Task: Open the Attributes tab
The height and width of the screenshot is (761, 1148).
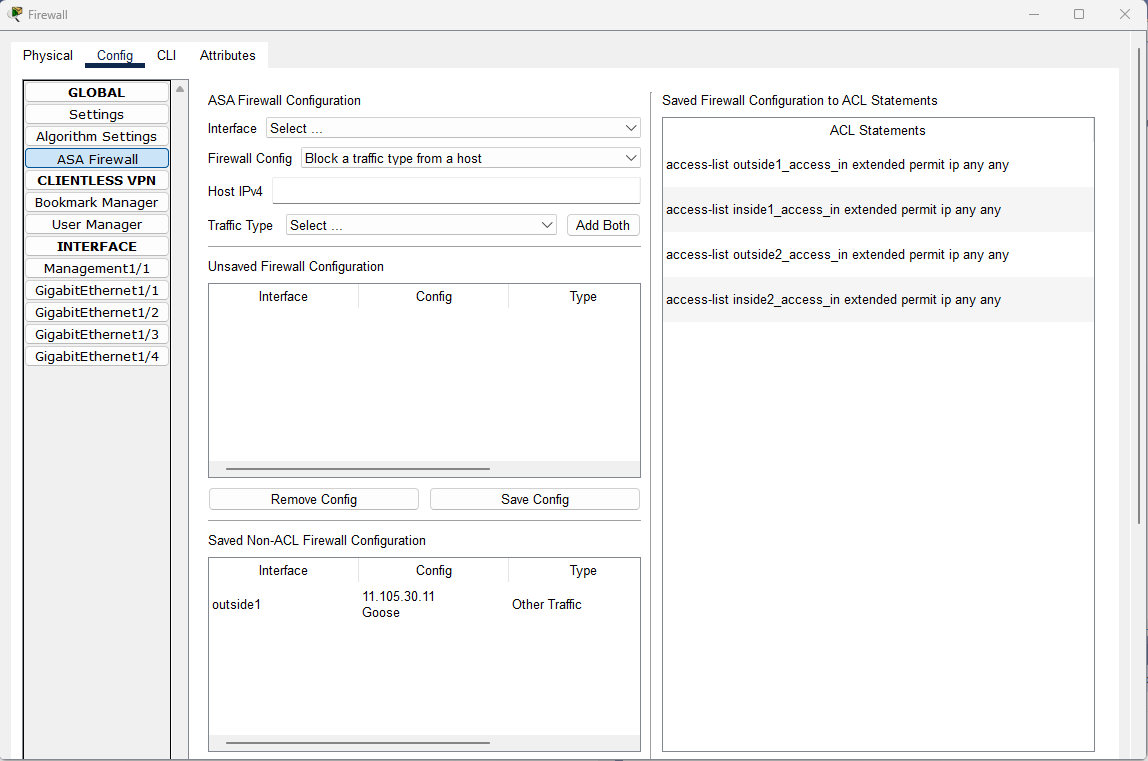Action: click(x=227, y=55)
